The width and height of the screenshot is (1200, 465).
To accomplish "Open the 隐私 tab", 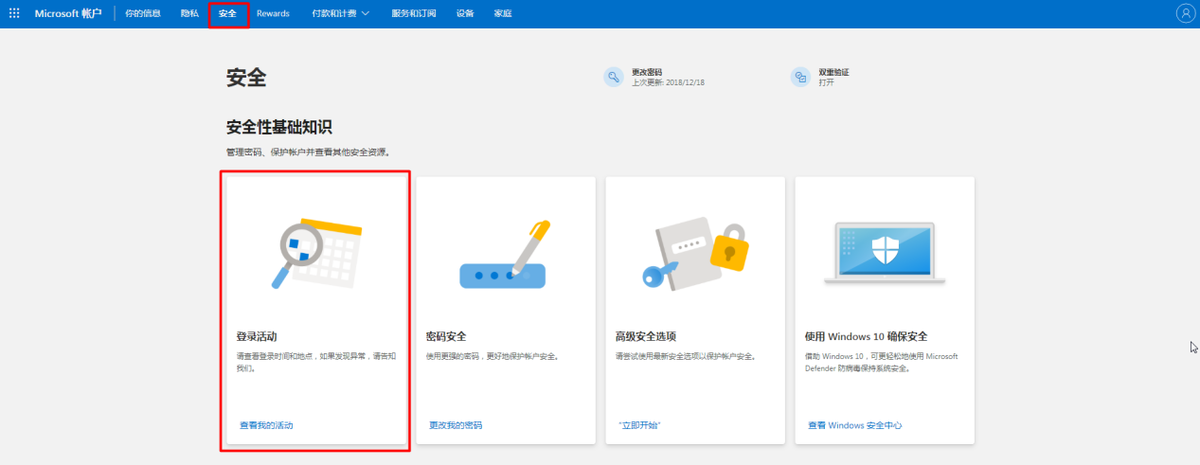I will tap(190, 13).
